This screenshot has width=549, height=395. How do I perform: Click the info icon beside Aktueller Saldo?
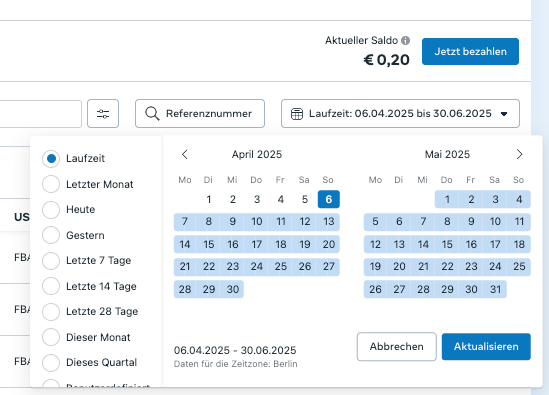405,41
